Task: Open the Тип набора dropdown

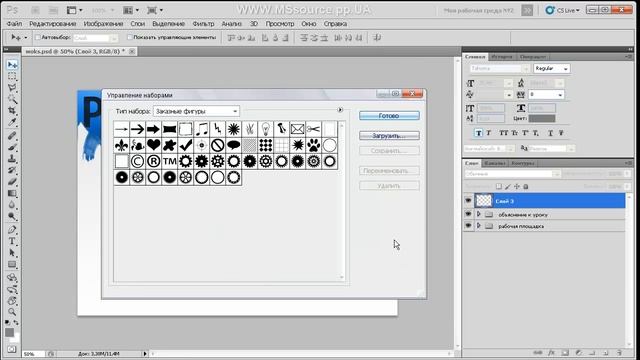Action: click(x=196, y=111)
